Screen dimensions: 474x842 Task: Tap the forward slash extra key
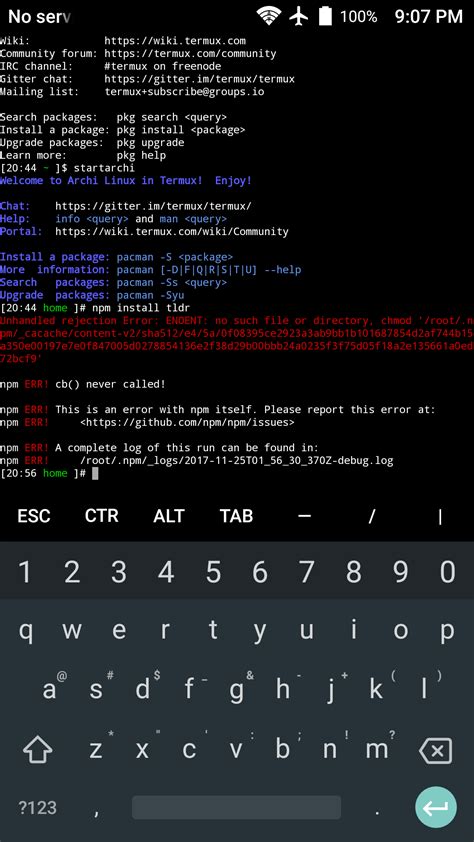tap(371, 516)
